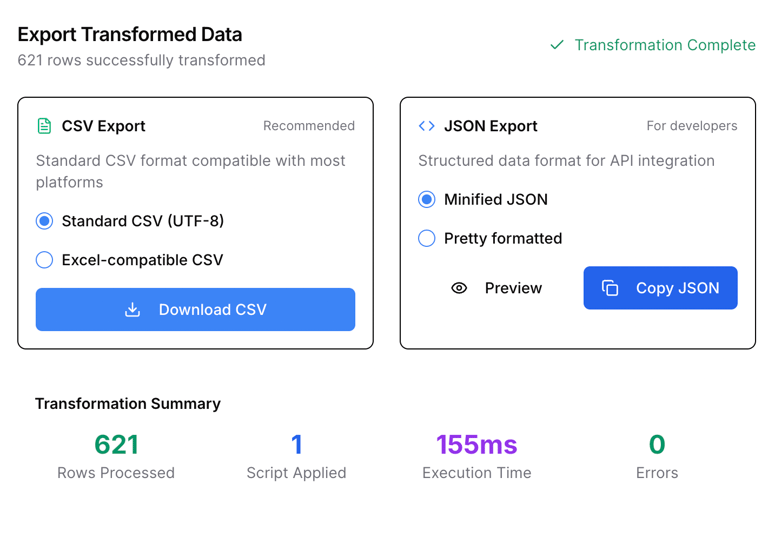Click the JSON code brackets icon
The image size is (768, 539).
[x=426, y=126]
